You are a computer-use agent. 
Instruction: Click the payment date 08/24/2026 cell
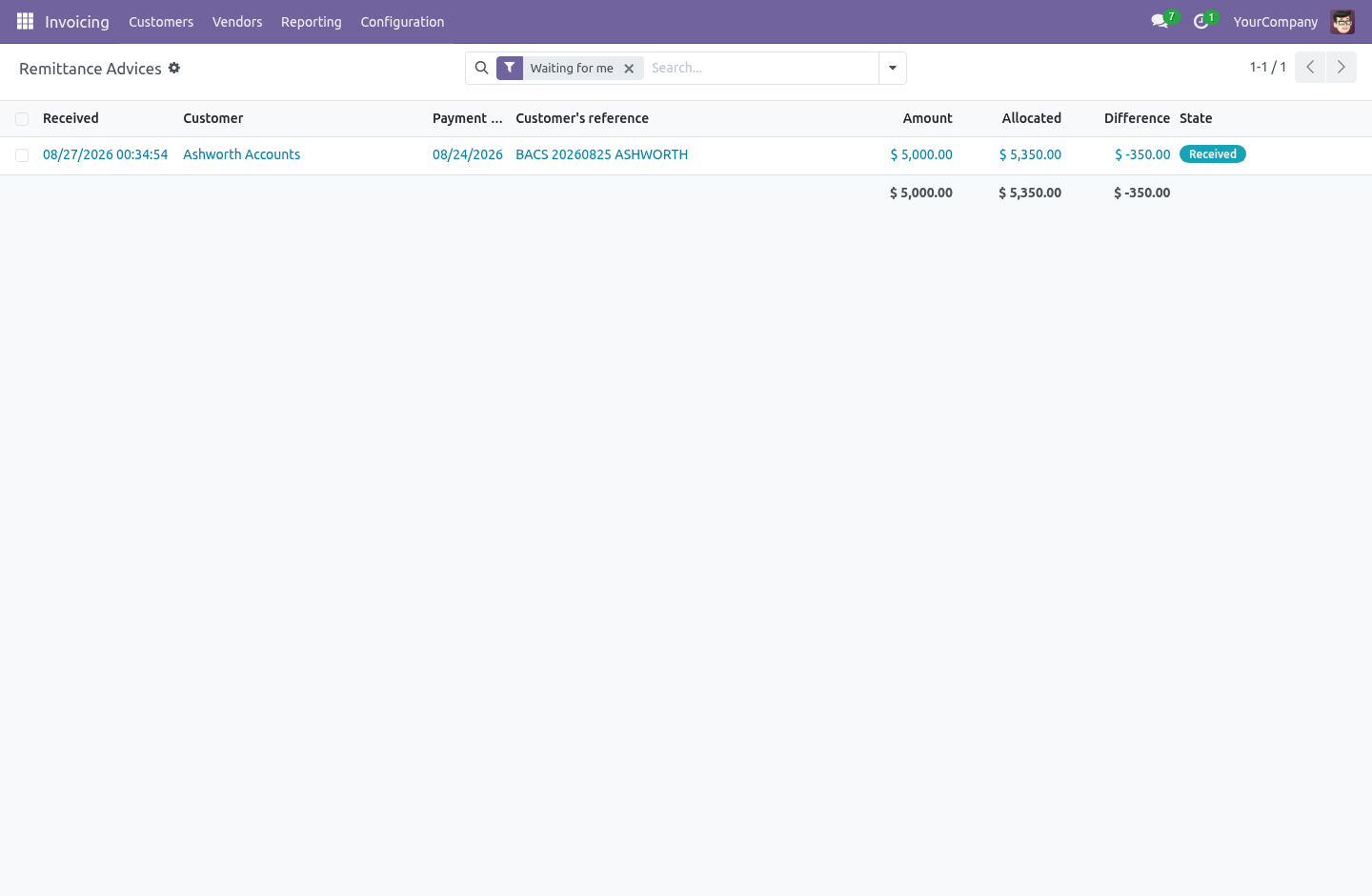pyautogui.click(x=467, y=154)
